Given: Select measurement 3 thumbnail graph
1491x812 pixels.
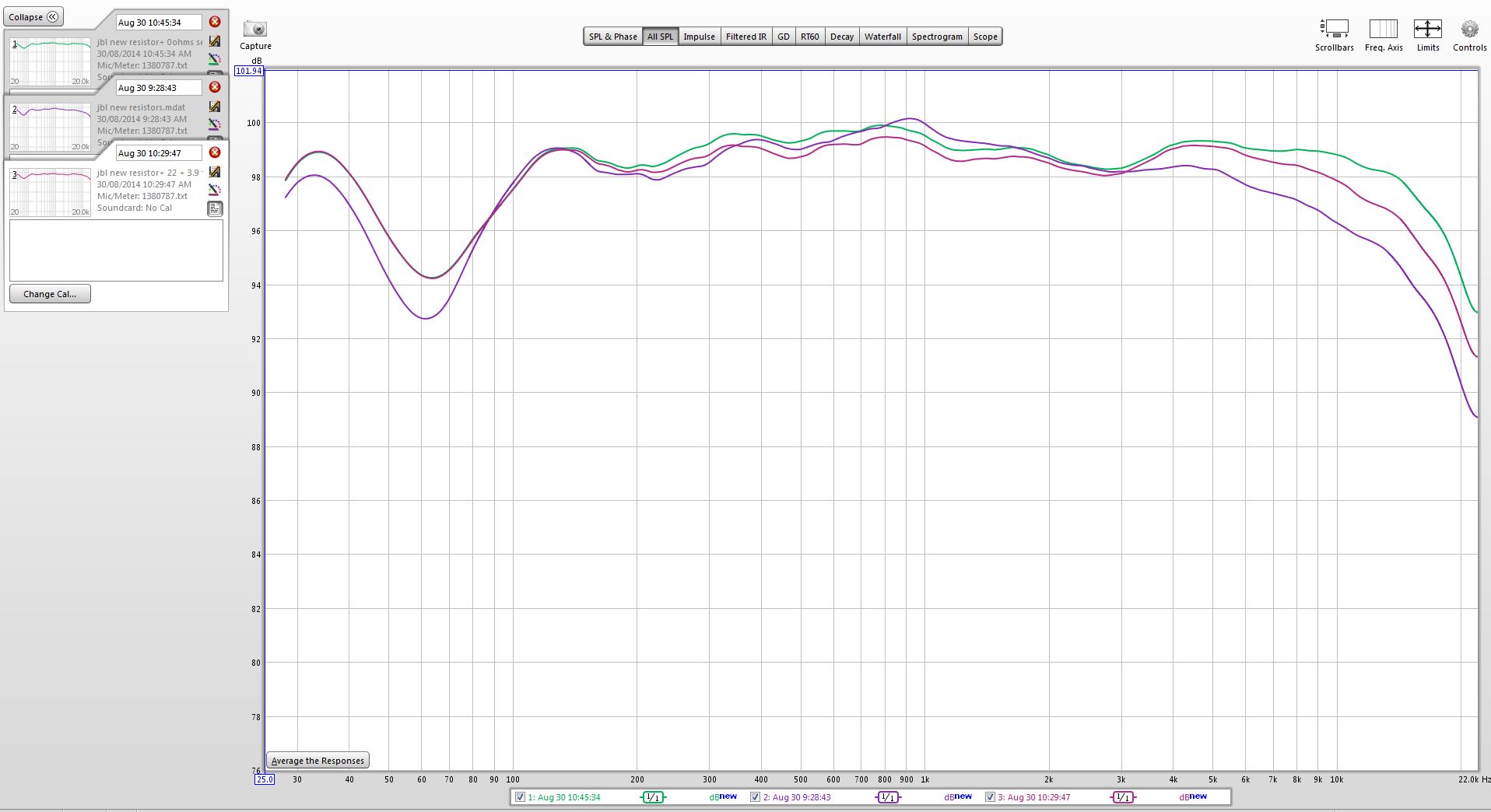Looking at the screenshot, I should pos(50,192).
